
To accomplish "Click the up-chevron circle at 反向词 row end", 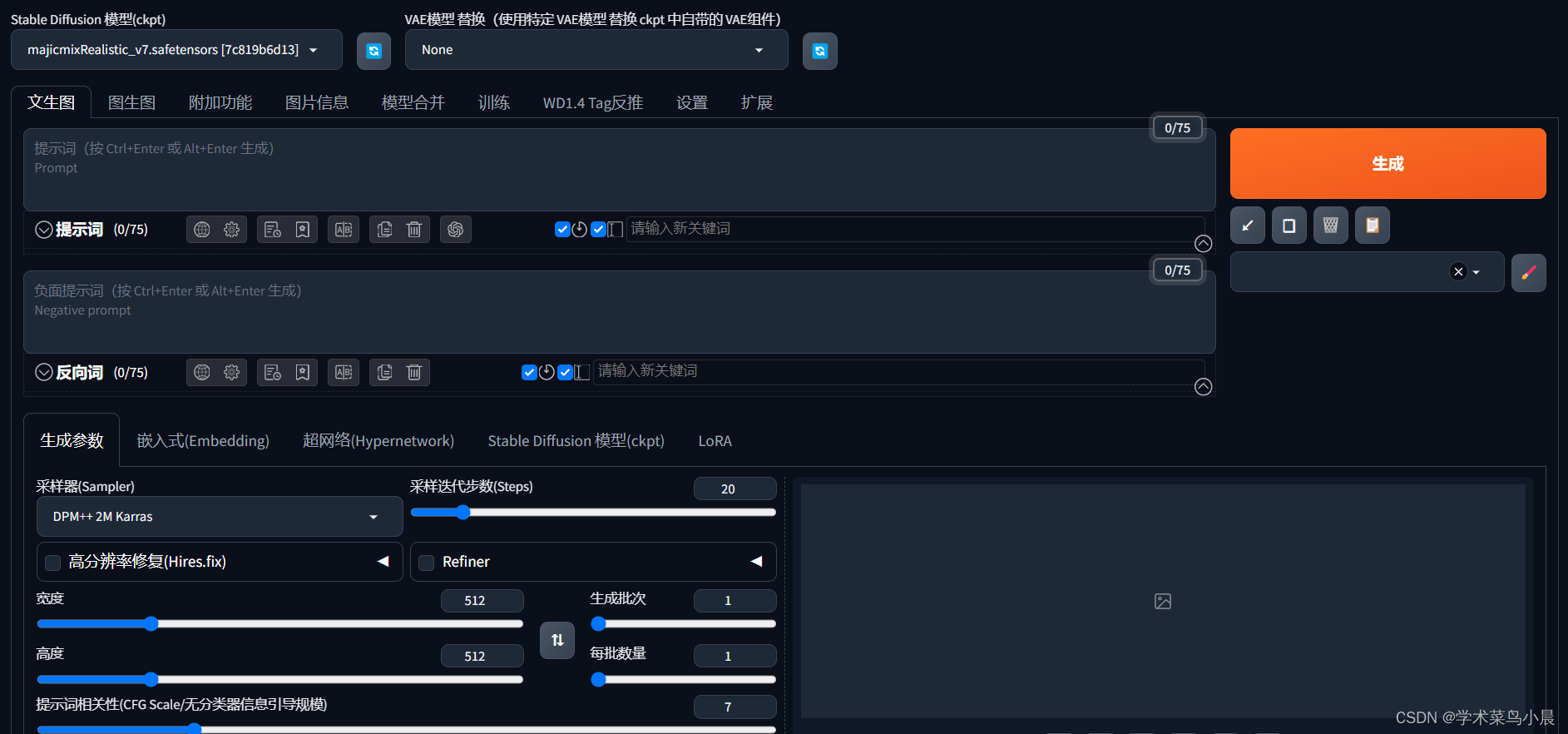I will coord(1203,386).
